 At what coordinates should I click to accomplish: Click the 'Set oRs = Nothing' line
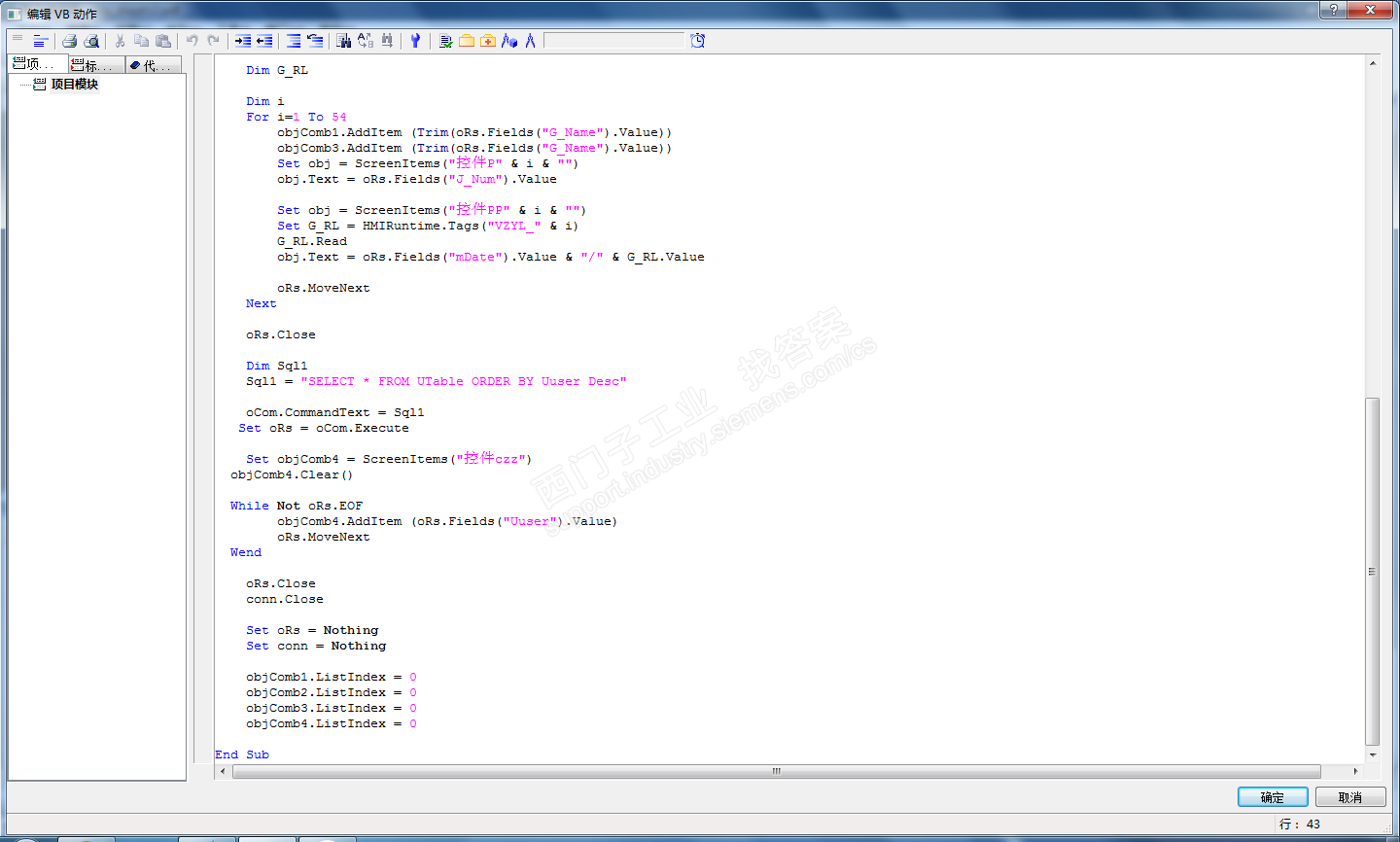click(312, 630)
